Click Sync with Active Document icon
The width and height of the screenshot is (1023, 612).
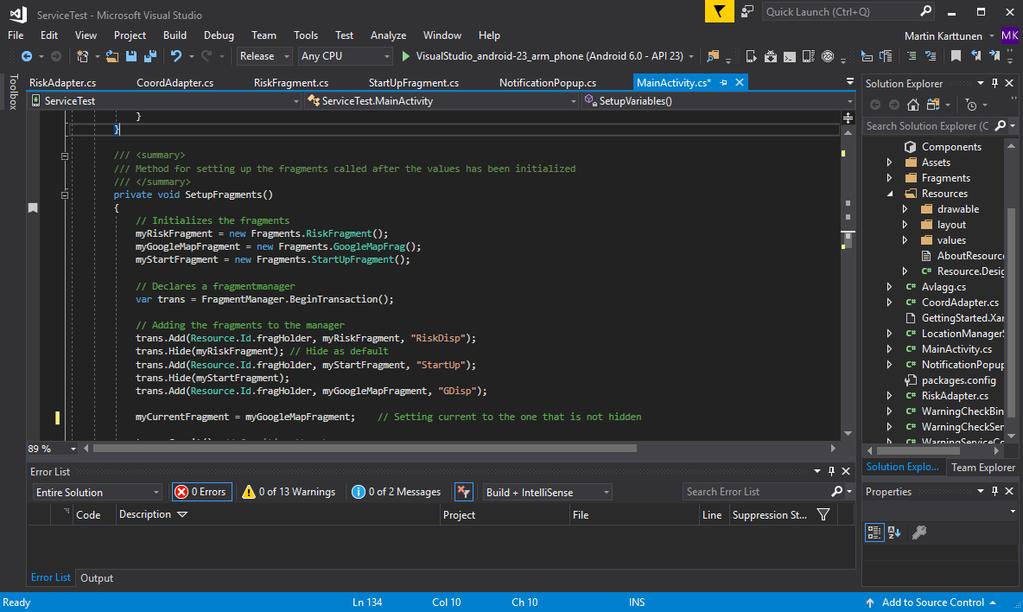click(x=933, y=104)
